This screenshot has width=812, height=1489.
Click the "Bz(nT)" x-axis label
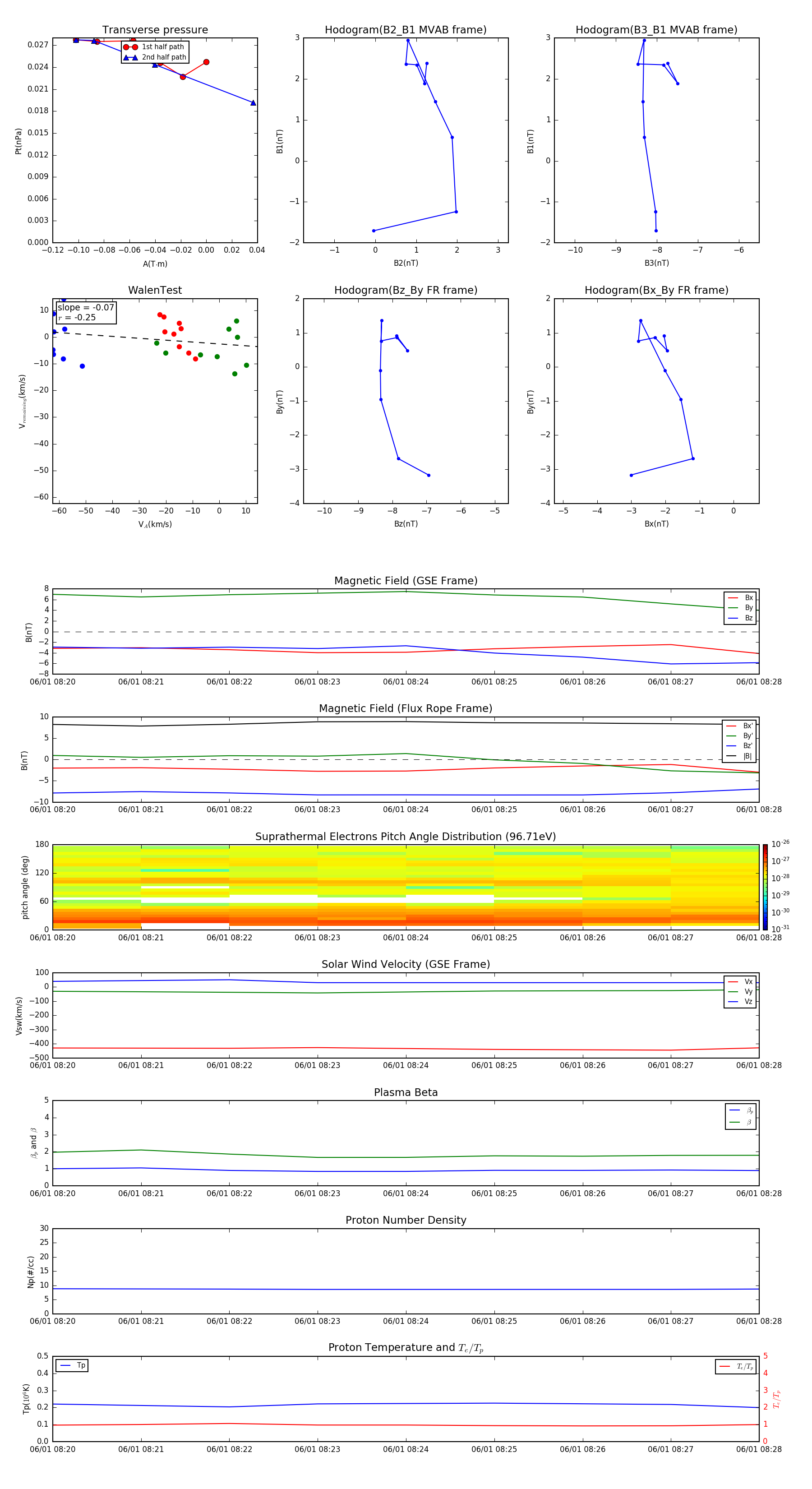[406, 524]
